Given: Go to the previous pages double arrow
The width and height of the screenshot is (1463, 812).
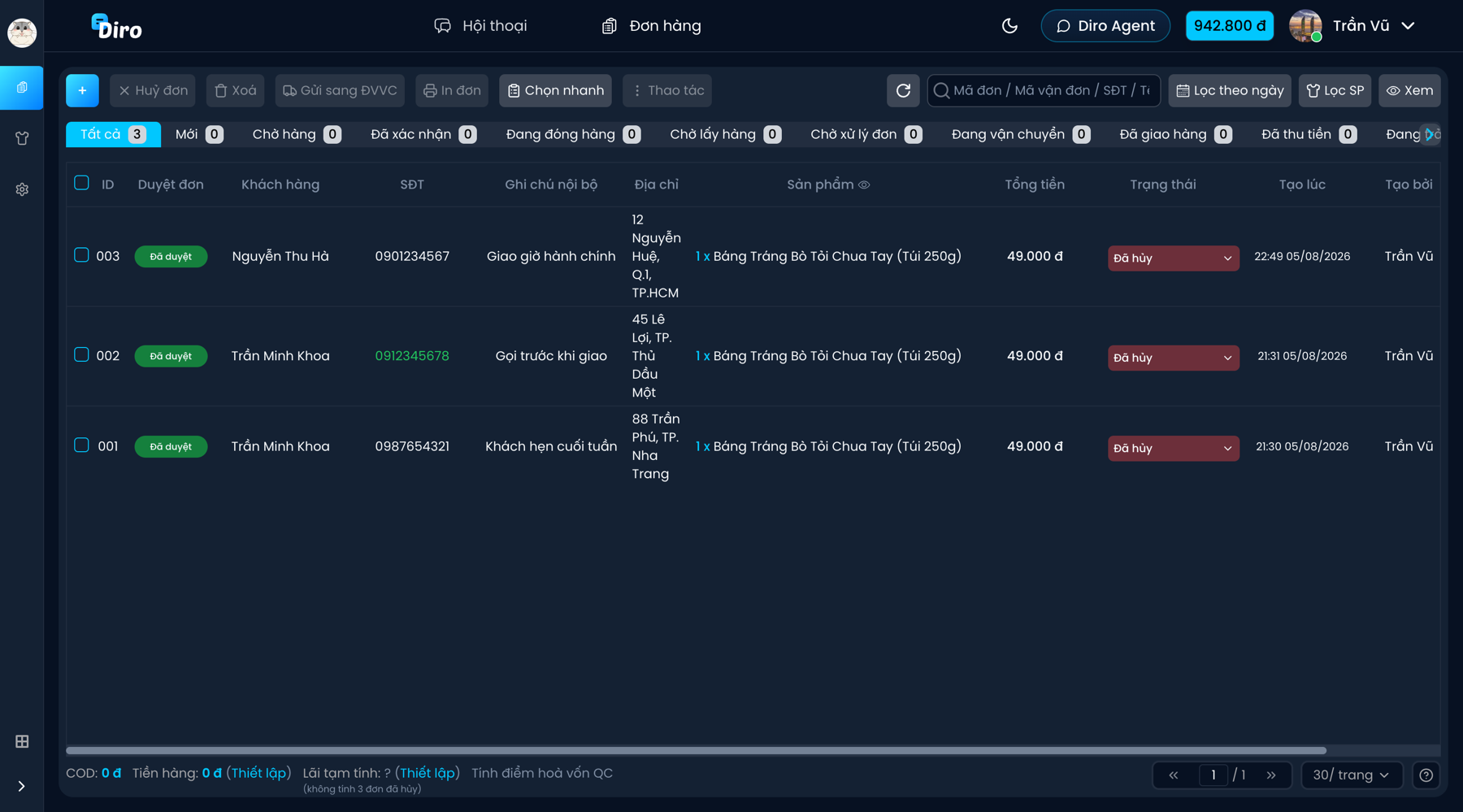Looking at the screenshot, I should coord(1174,775).
